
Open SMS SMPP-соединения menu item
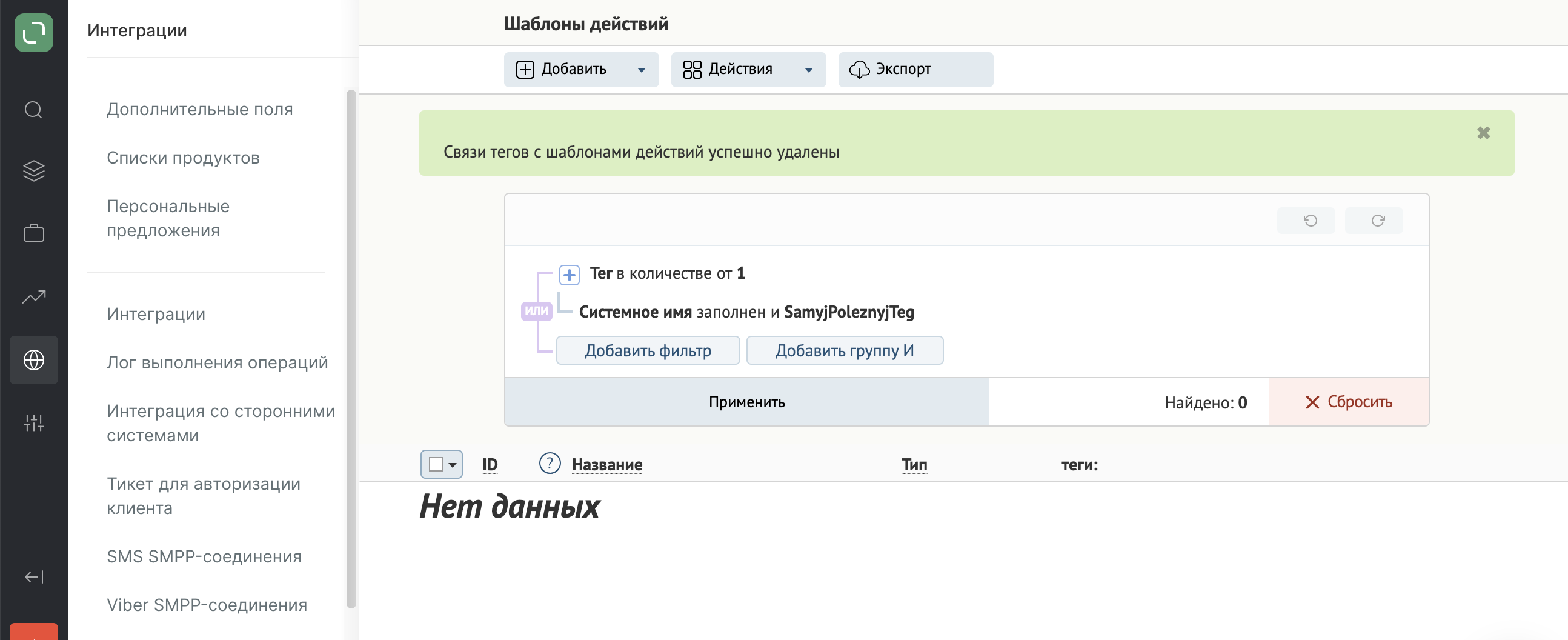204,556
